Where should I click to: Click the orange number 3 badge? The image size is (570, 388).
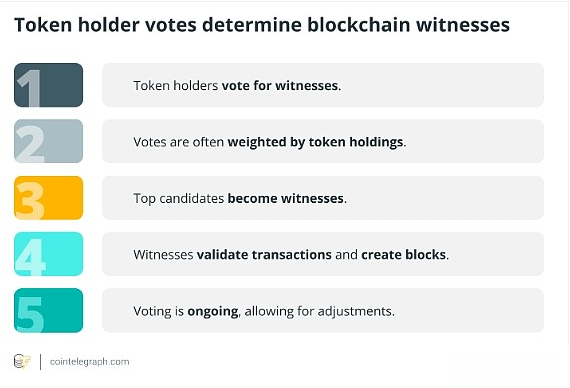(x=48, y=198)
